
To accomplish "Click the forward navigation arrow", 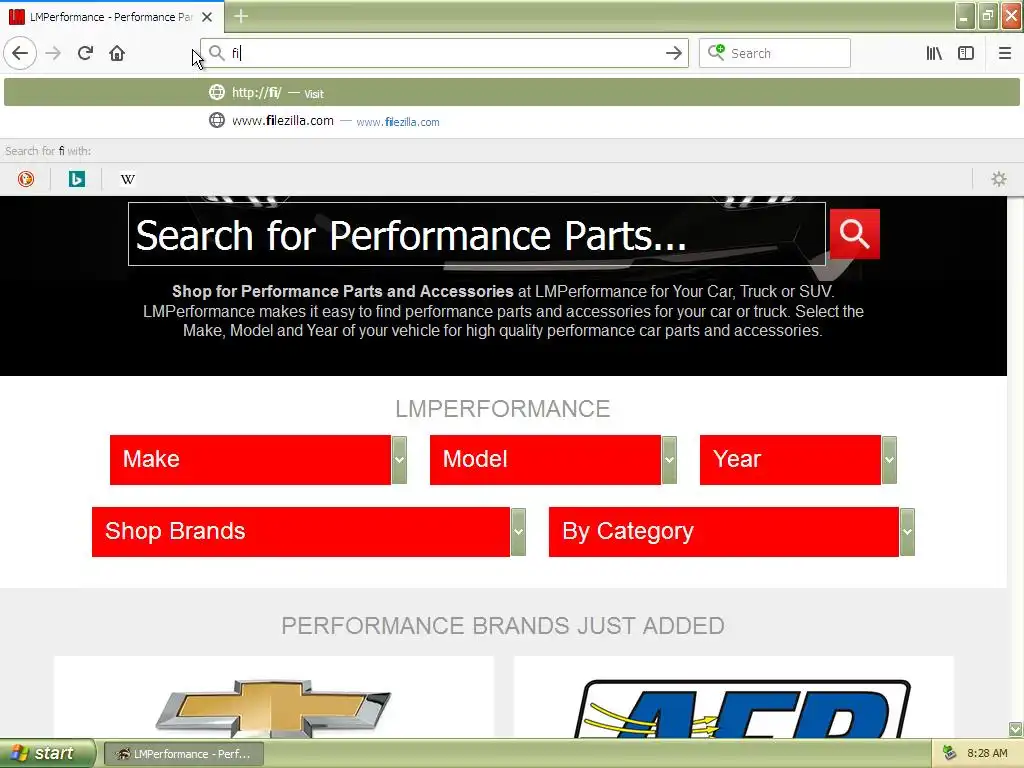I will coord(53,53).
